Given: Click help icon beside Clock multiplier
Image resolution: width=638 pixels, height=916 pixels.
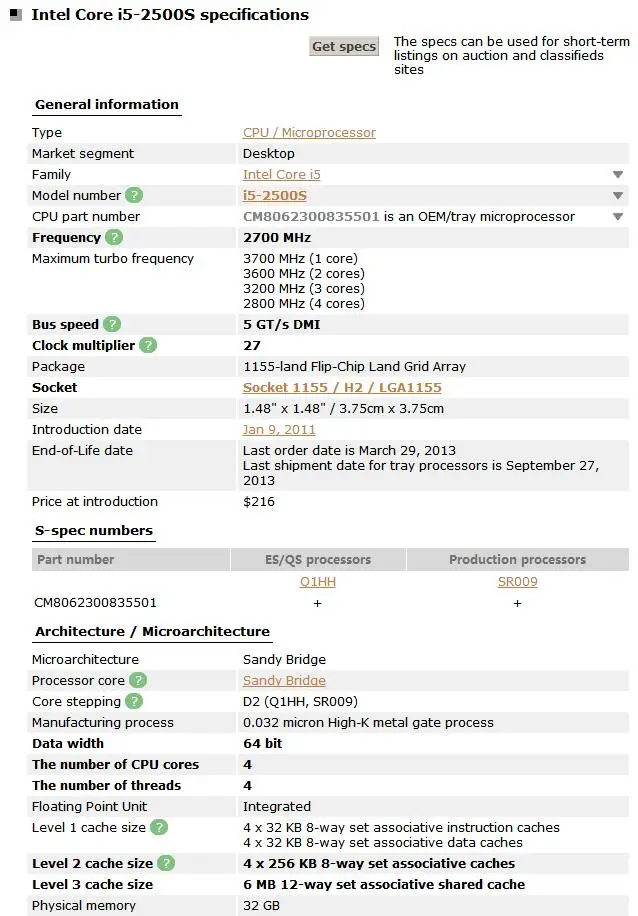Looking at the screenshot, I should pyautogui.click(x=148, y=346).
